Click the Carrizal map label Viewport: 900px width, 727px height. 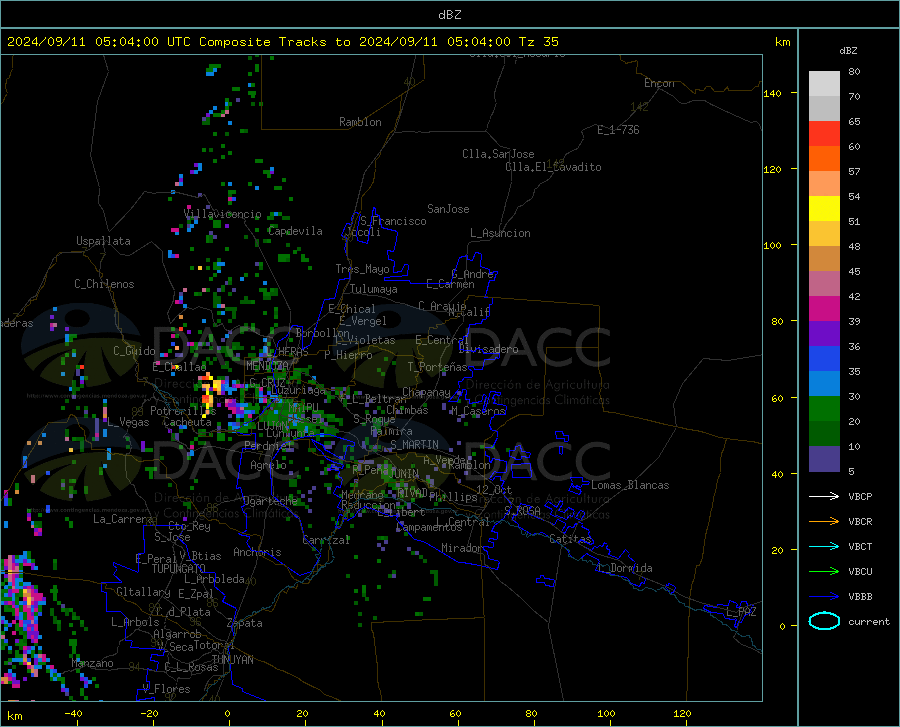(326, 540)
